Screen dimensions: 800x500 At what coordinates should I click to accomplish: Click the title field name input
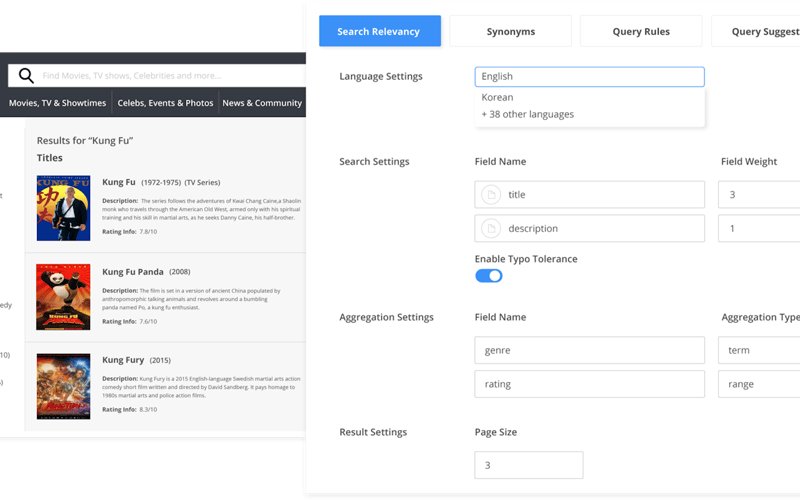click(589, 194)
